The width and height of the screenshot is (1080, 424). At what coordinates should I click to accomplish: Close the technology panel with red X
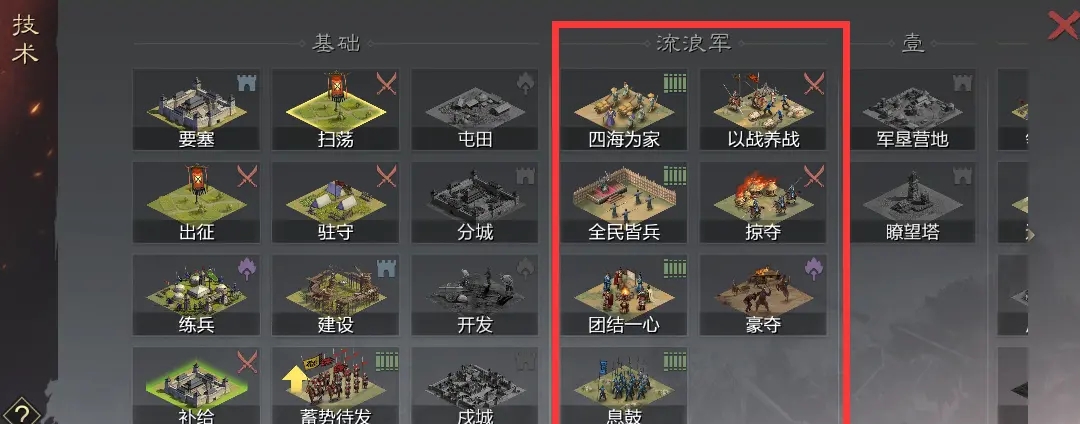click(1063, 25)
